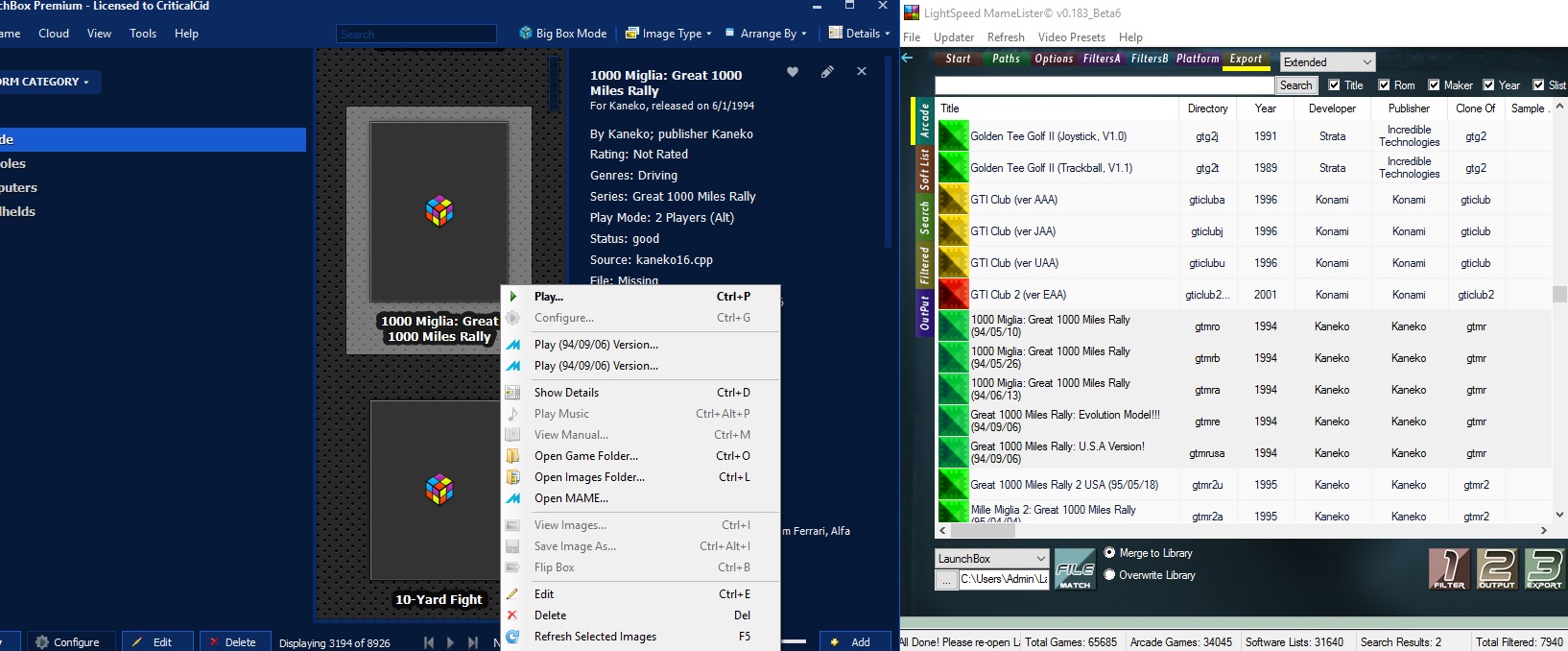Viewport: 1568px width, 651px height.
Task: Toggle the Year search checkbox
Action: [1488, 85]
